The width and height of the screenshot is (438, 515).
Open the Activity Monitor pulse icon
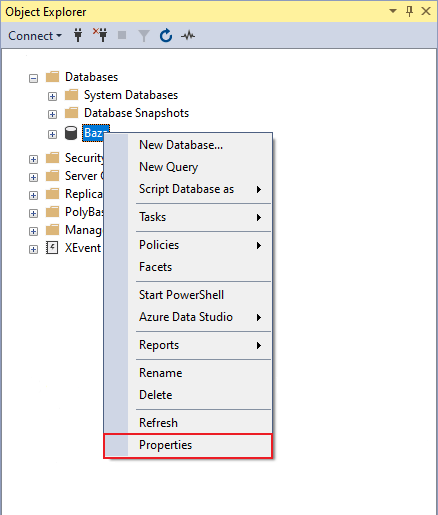point(188,35)
